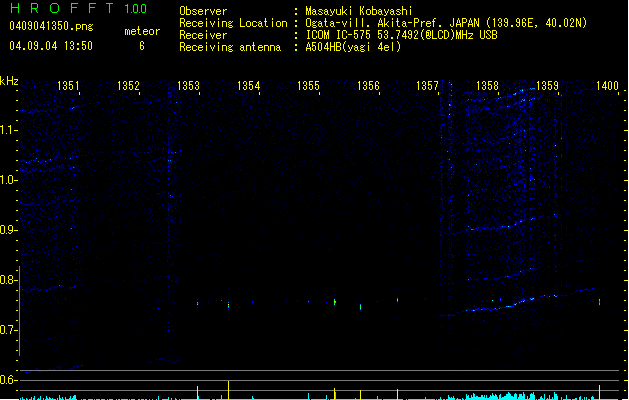Click the ICOM IC-575 receiver text
The height and width of the screenshot is (400, 629).
click(402, 35)
